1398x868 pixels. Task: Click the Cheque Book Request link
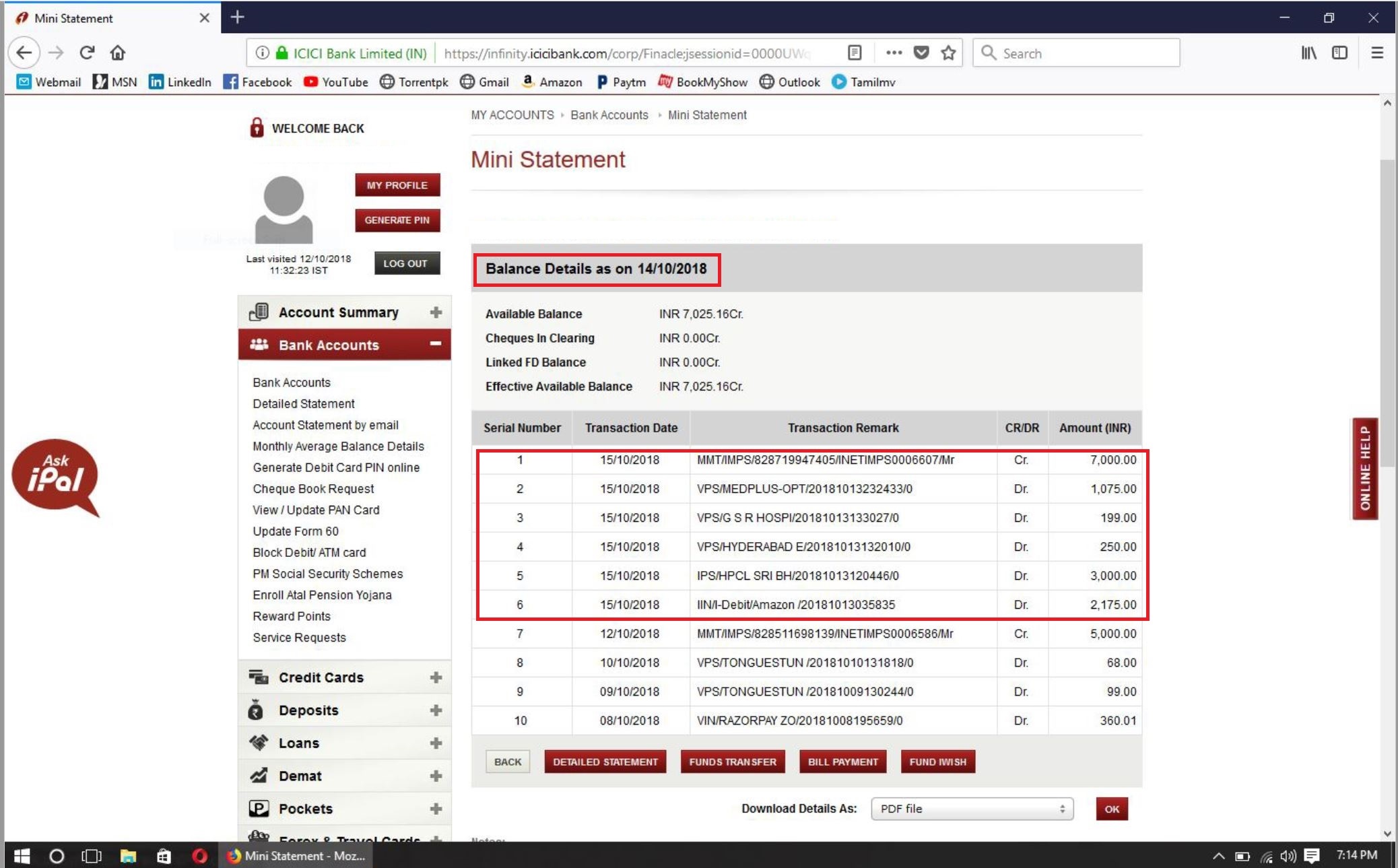(x=313, y=489)
